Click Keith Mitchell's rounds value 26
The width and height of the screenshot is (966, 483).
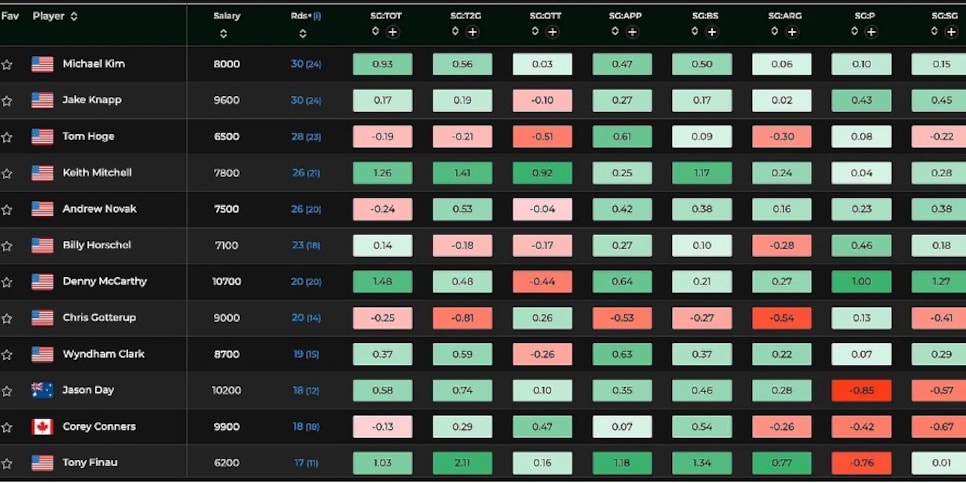[298, 173]
